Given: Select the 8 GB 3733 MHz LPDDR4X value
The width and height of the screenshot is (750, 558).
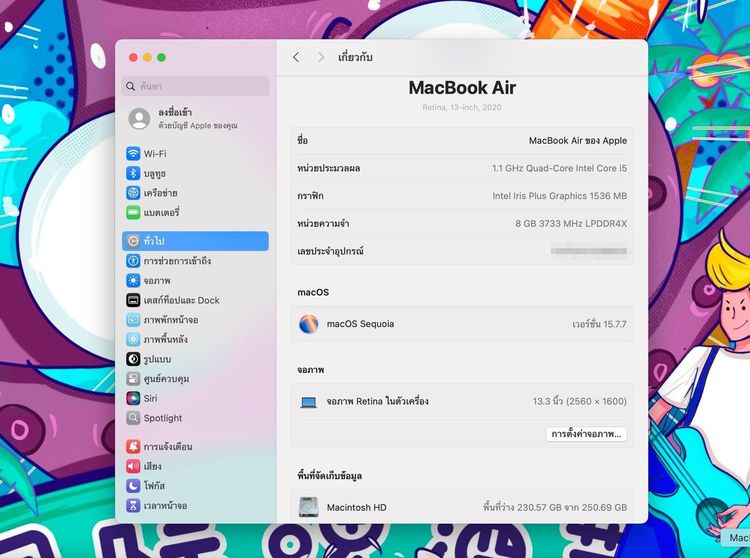Looking at the screenshot, I should 571,223.
